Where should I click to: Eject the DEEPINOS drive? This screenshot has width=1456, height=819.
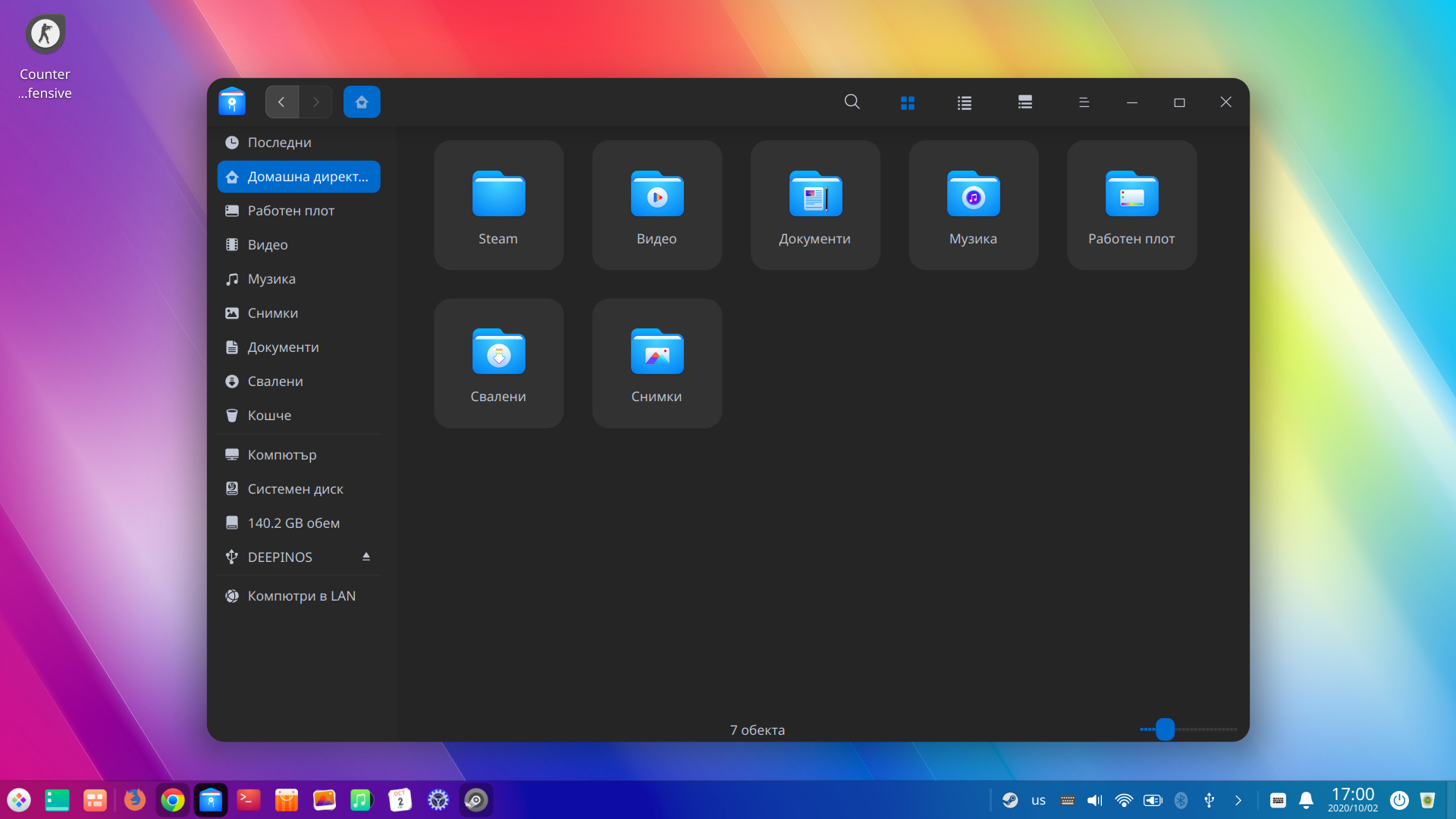[x=366, y=557]
